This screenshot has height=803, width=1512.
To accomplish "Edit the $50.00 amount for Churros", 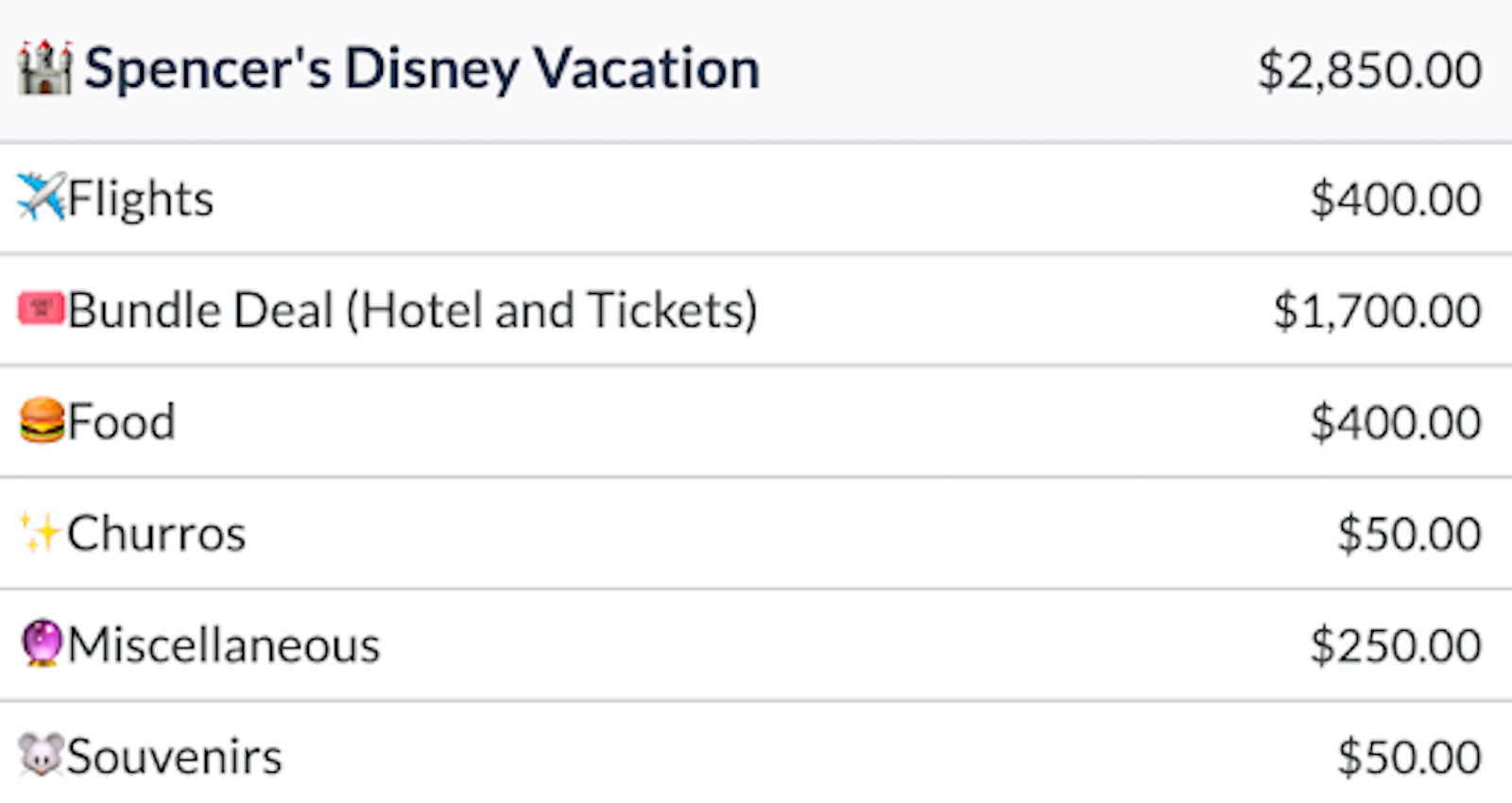I will (1409, 534).
